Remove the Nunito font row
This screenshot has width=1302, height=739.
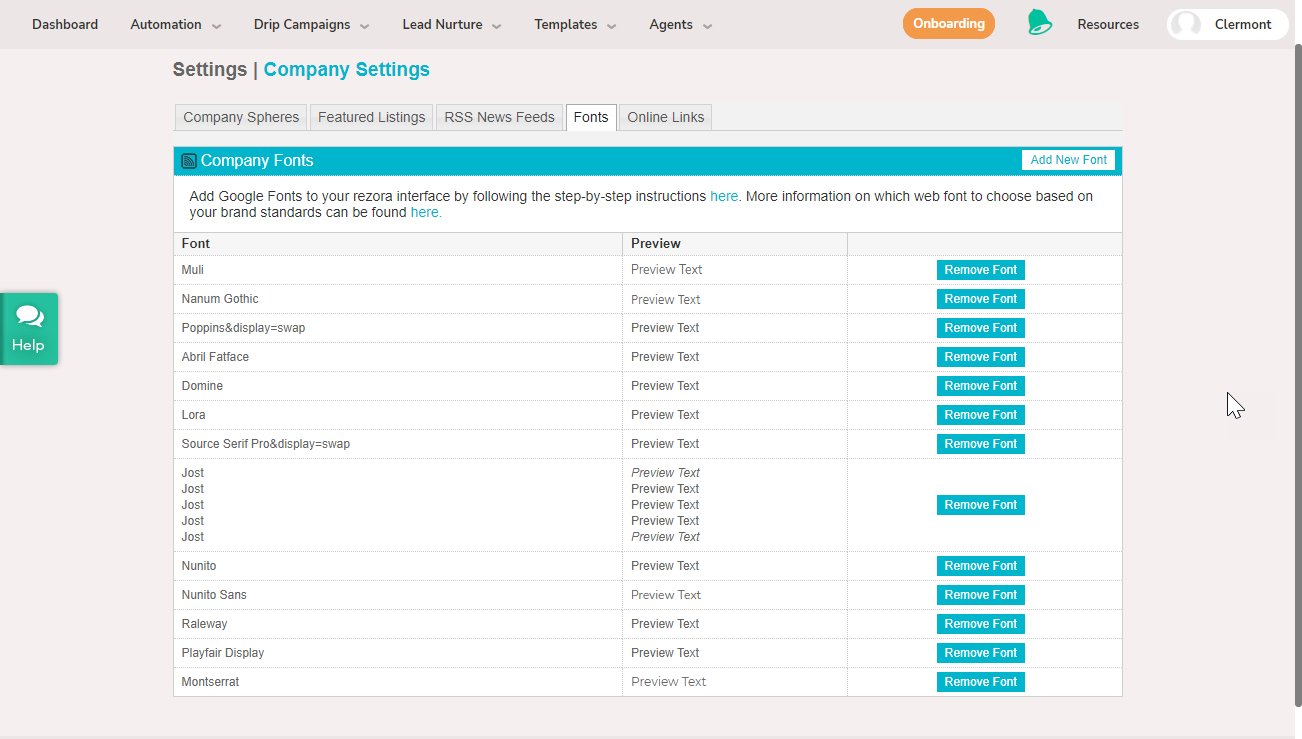point(981,566)
